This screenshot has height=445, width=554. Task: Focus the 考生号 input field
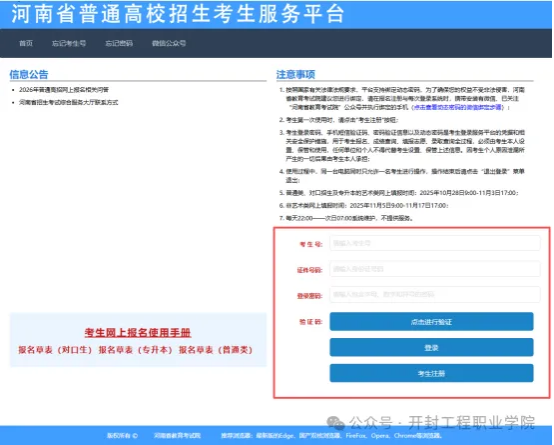pyautogui.click(x=435, y=243)
